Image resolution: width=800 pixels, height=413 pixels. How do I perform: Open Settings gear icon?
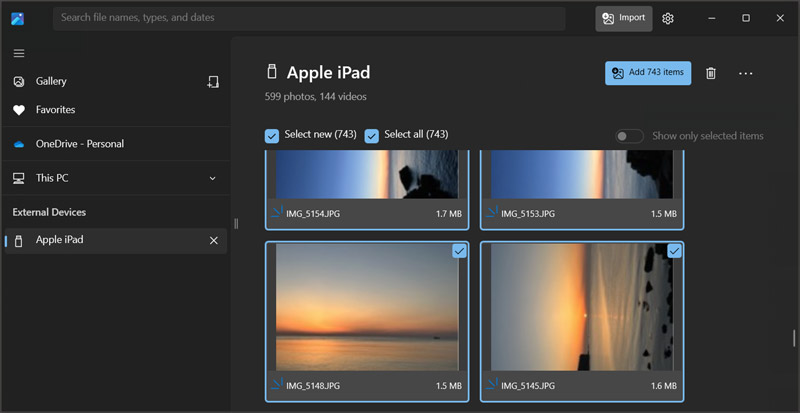click(x=668, y=18)
